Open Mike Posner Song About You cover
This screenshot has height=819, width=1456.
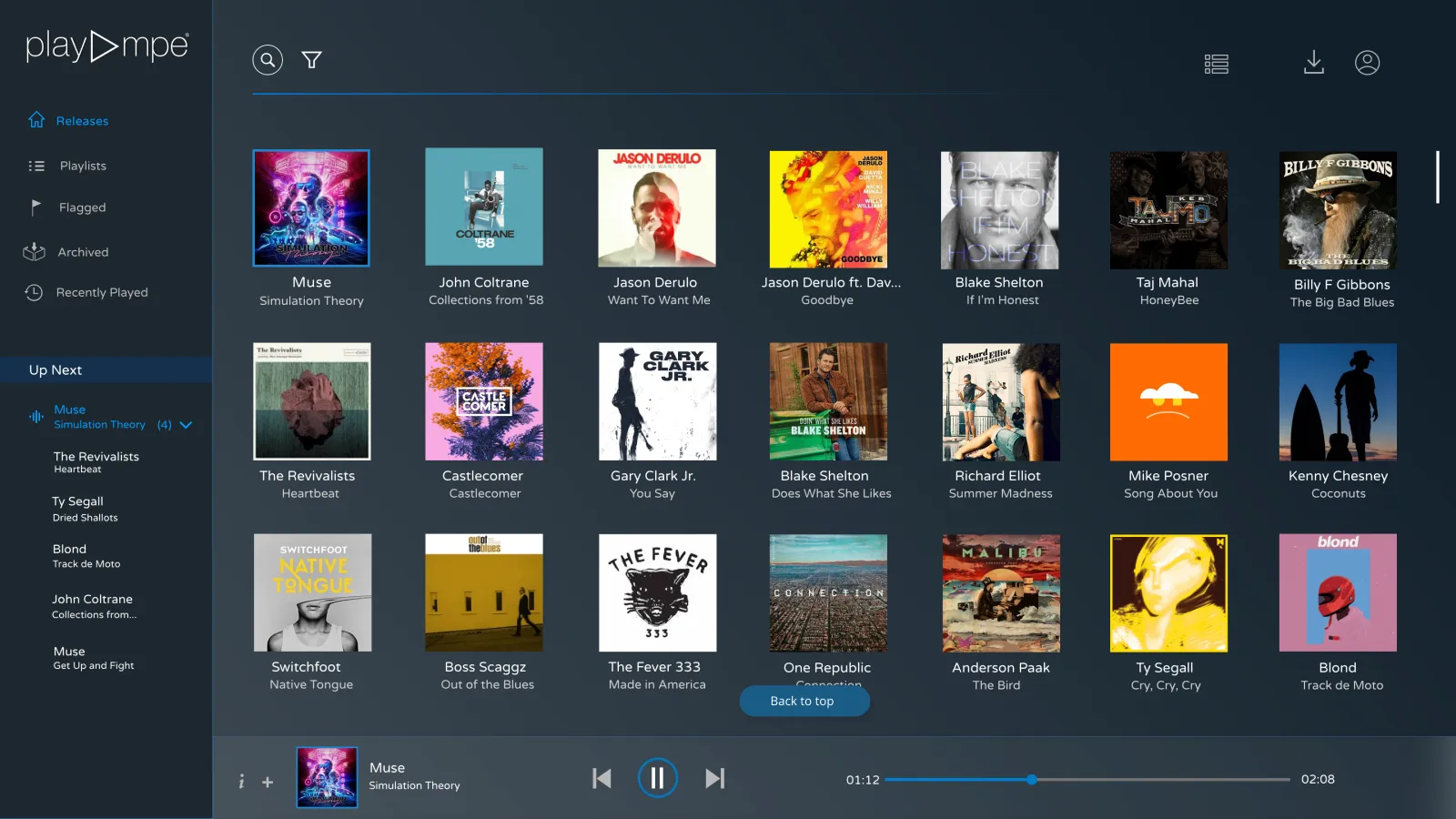click(1169, 402)
